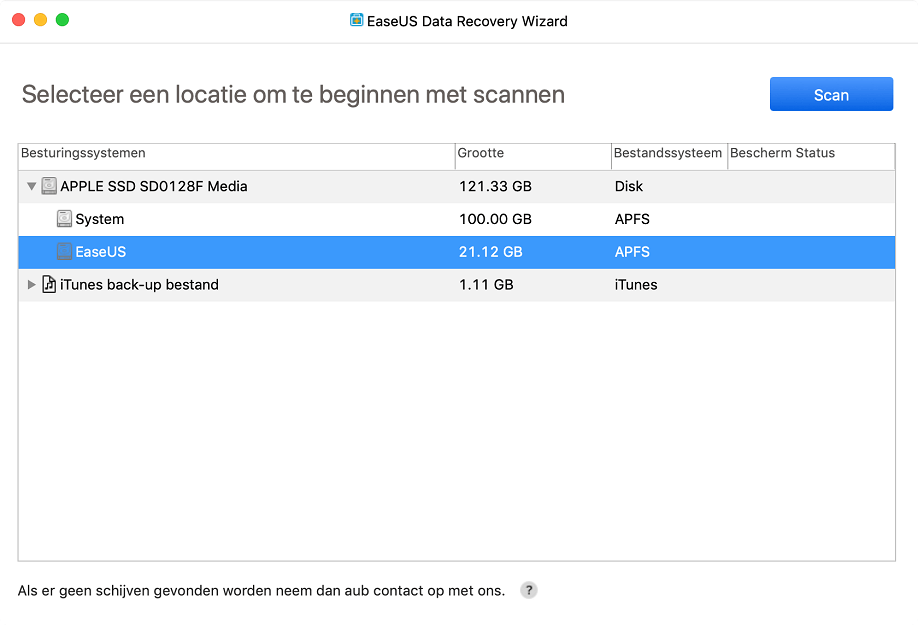Sort by the Bescherm Status column header
Viewport: 918px width, 625px height.
pyautogui.click(x=811, y=156)
